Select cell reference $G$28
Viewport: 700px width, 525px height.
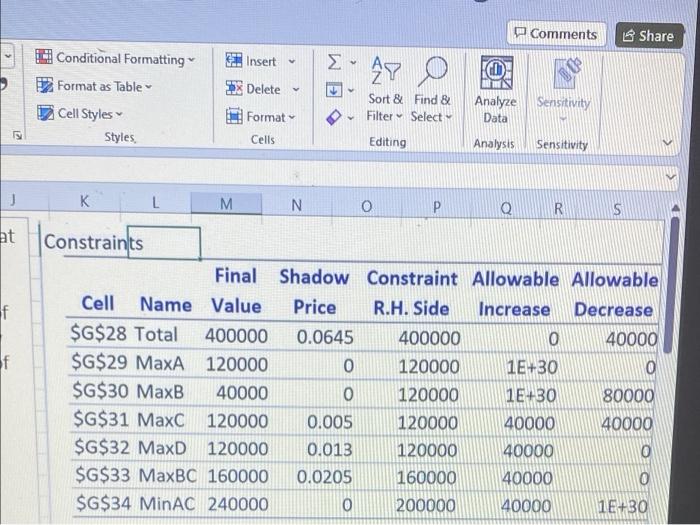point(99,333)
